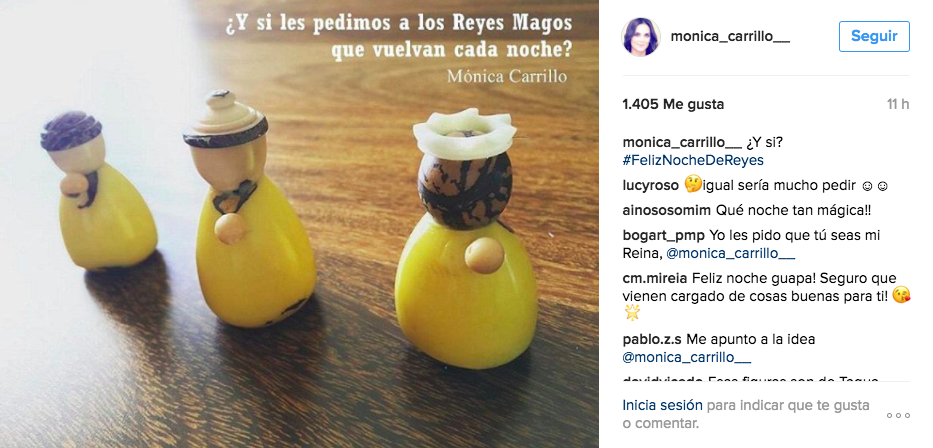This screenshot has height=448, width=933.
Task: Click the 11 h post timestamp
Action: [898, 104]
